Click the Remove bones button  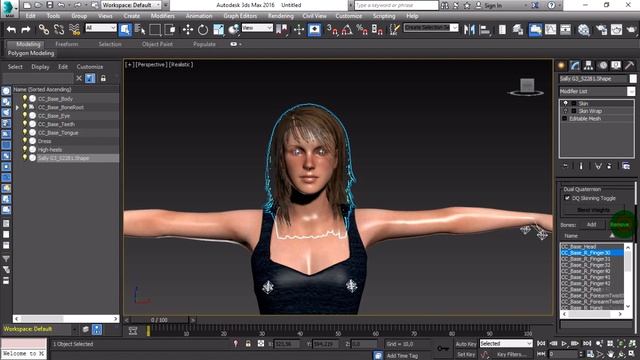coord(620,224)
